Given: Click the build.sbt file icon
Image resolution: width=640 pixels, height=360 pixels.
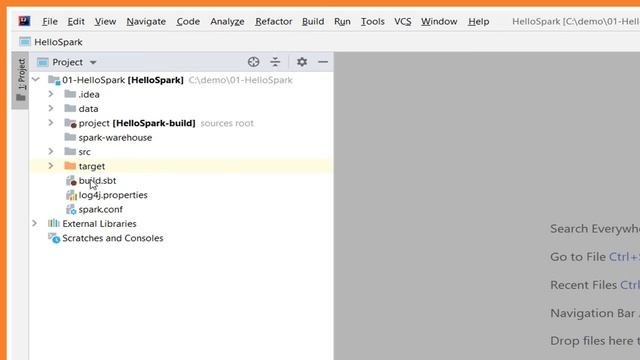Looking at the screenshot, I should click(71, 180).
